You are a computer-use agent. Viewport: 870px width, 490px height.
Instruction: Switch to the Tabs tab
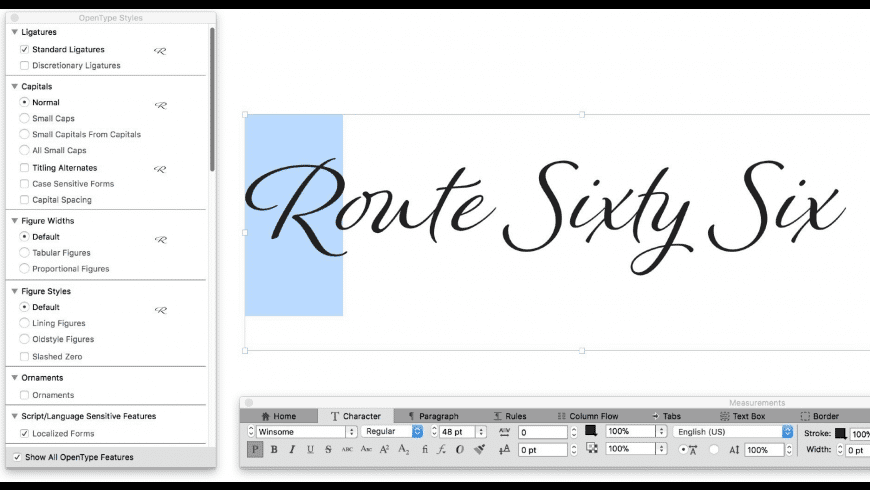(x=666, y=416)
